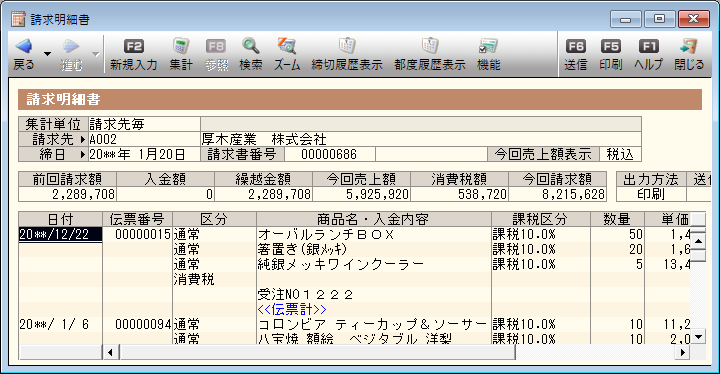Image resolution: width=720 pixels, height=374 pixels.
Task: Click 今回請求額 value 8,215,628
Action: (x=558, y=194)
